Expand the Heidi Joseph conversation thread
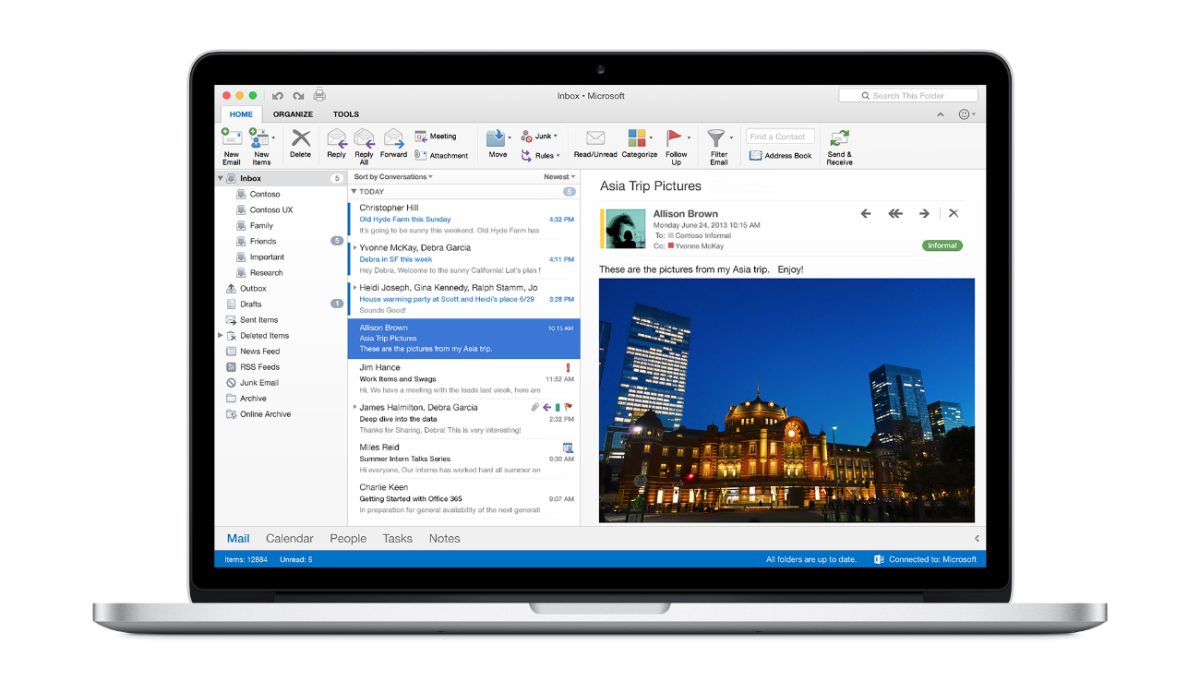This screenshot has width=1200, height=692. pos(355,287)
